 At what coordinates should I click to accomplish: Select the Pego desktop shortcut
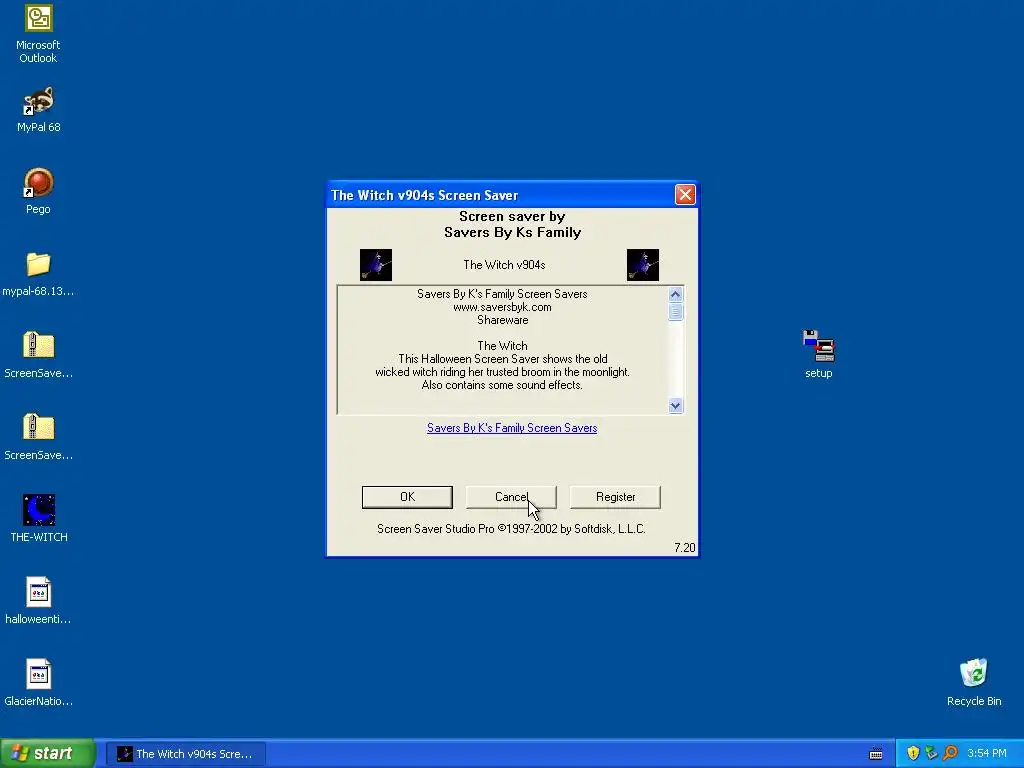click(x=38, y=192)
